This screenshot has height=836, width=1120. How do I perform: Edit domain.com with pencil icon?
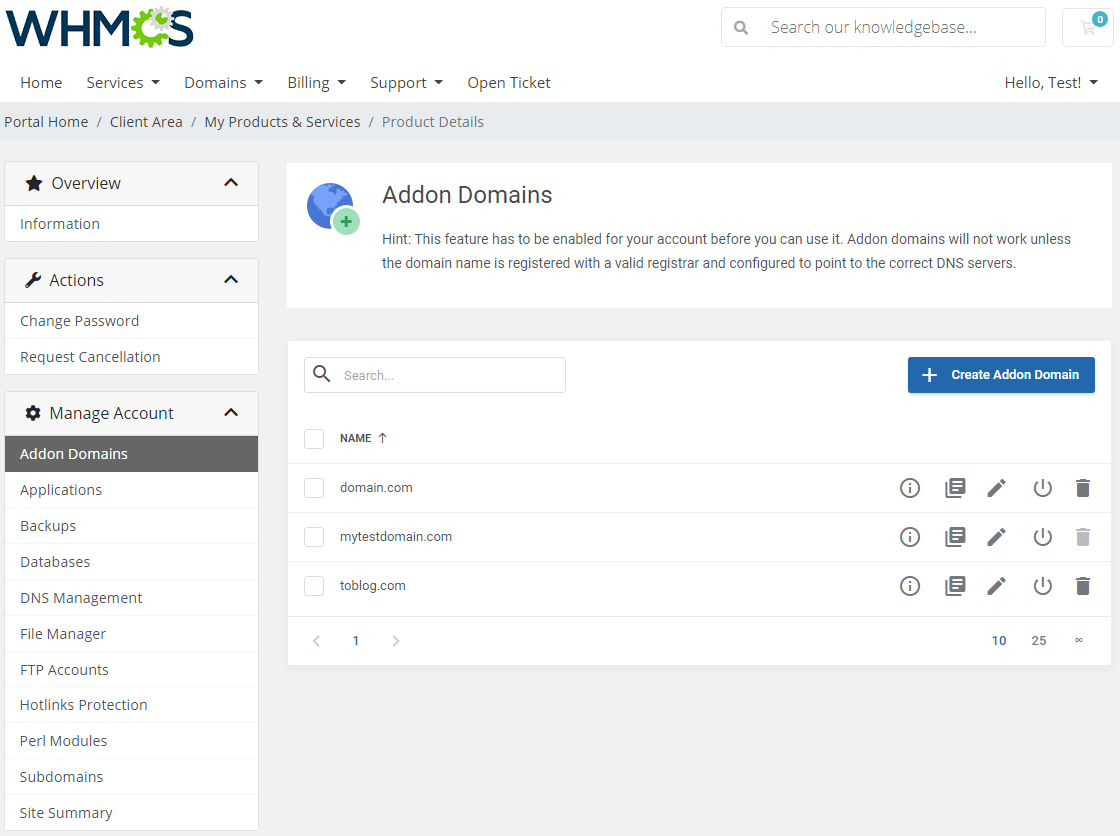coord(996,488)
